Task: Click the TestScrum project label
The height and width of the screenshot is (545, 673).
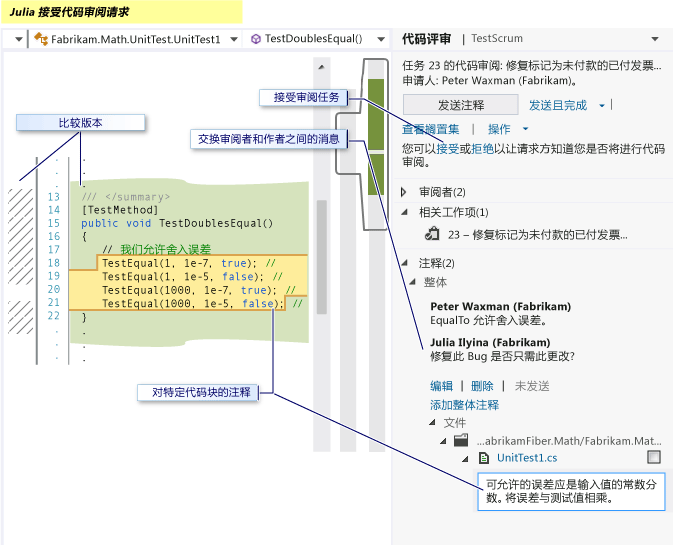Action: [x=497, y=39]
